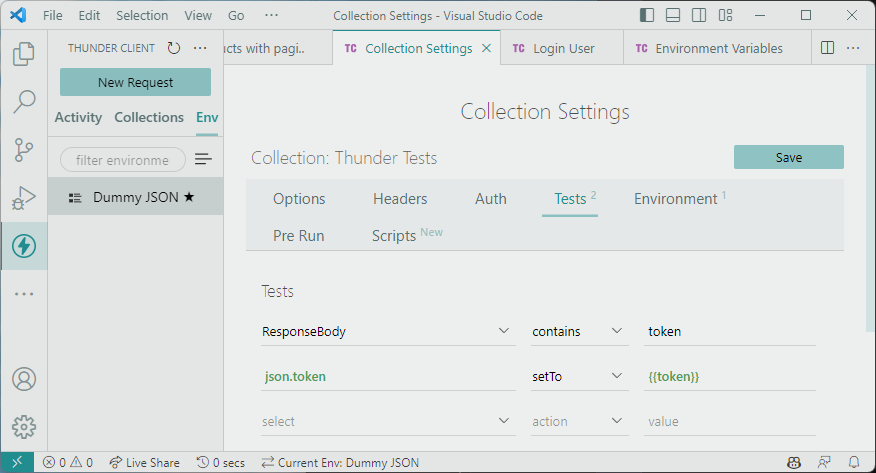
Task: Toggle the primary side bar layout icon
Action: [646, 15]
